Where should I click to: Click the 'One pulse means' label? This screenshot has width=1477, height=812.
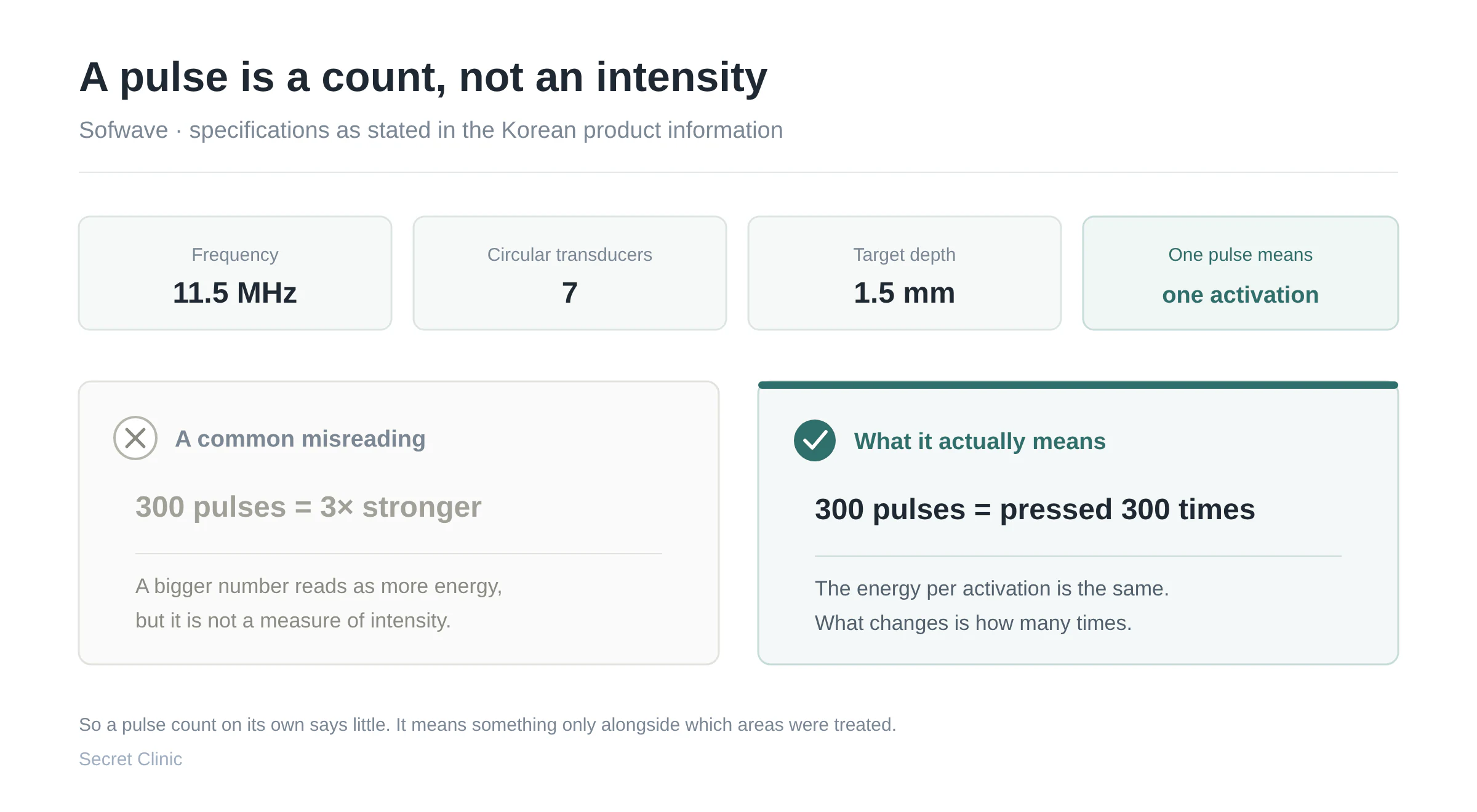pyautogui.click(x=1241, y=255)
